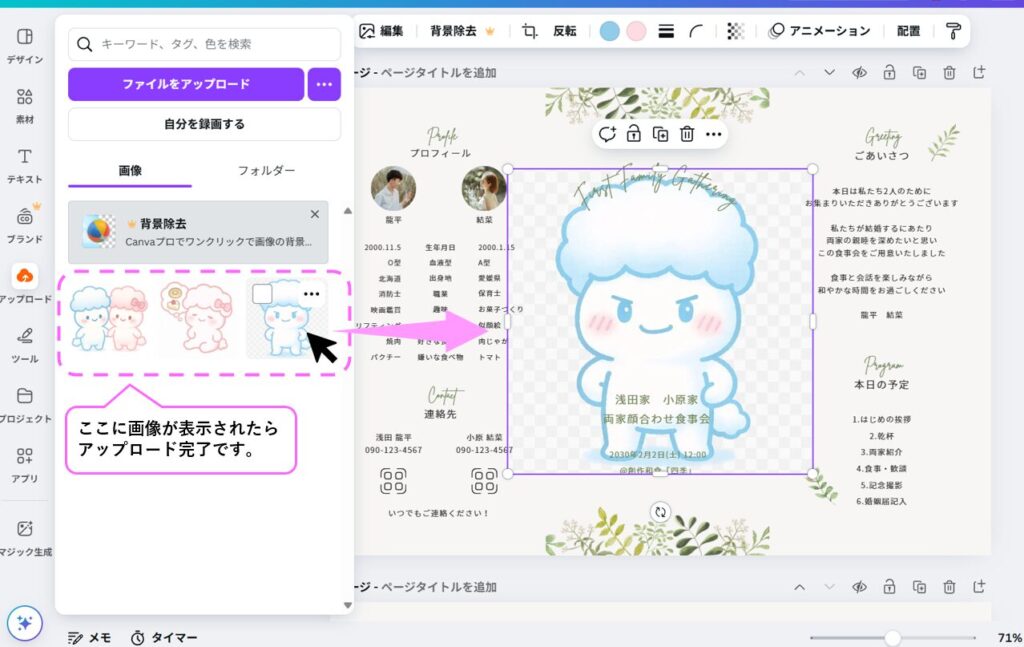Viewport: 1024px width, 647px height.
Task: Click the ファイルをアップロード button
Action: 186,84
